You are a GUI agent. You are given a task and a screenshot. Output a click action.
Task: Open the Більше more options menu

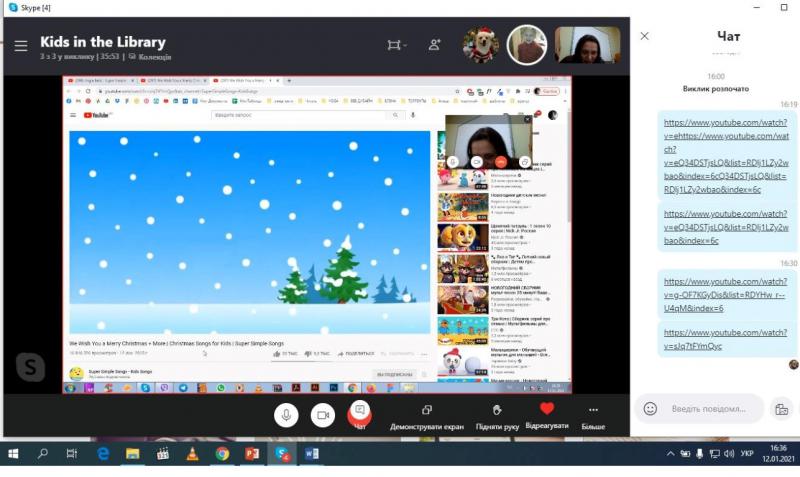(x=593, y=418)
